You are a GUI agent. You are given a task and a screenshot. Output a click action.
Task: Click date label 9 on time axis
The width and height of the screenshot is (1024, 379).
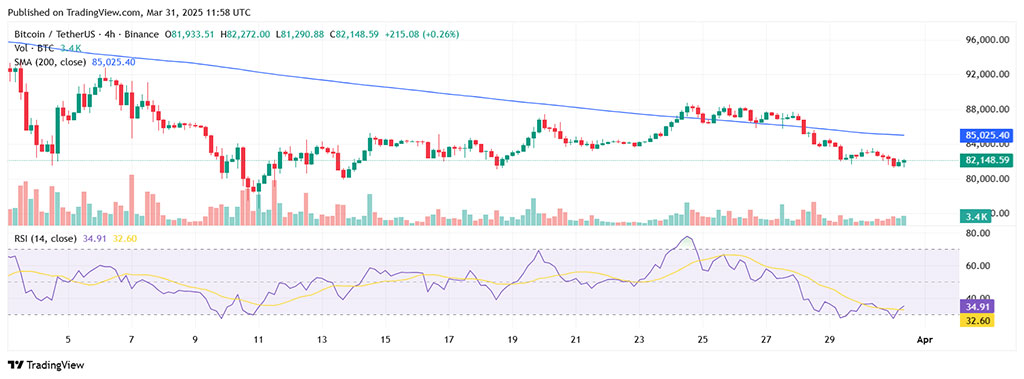(195, 340)
